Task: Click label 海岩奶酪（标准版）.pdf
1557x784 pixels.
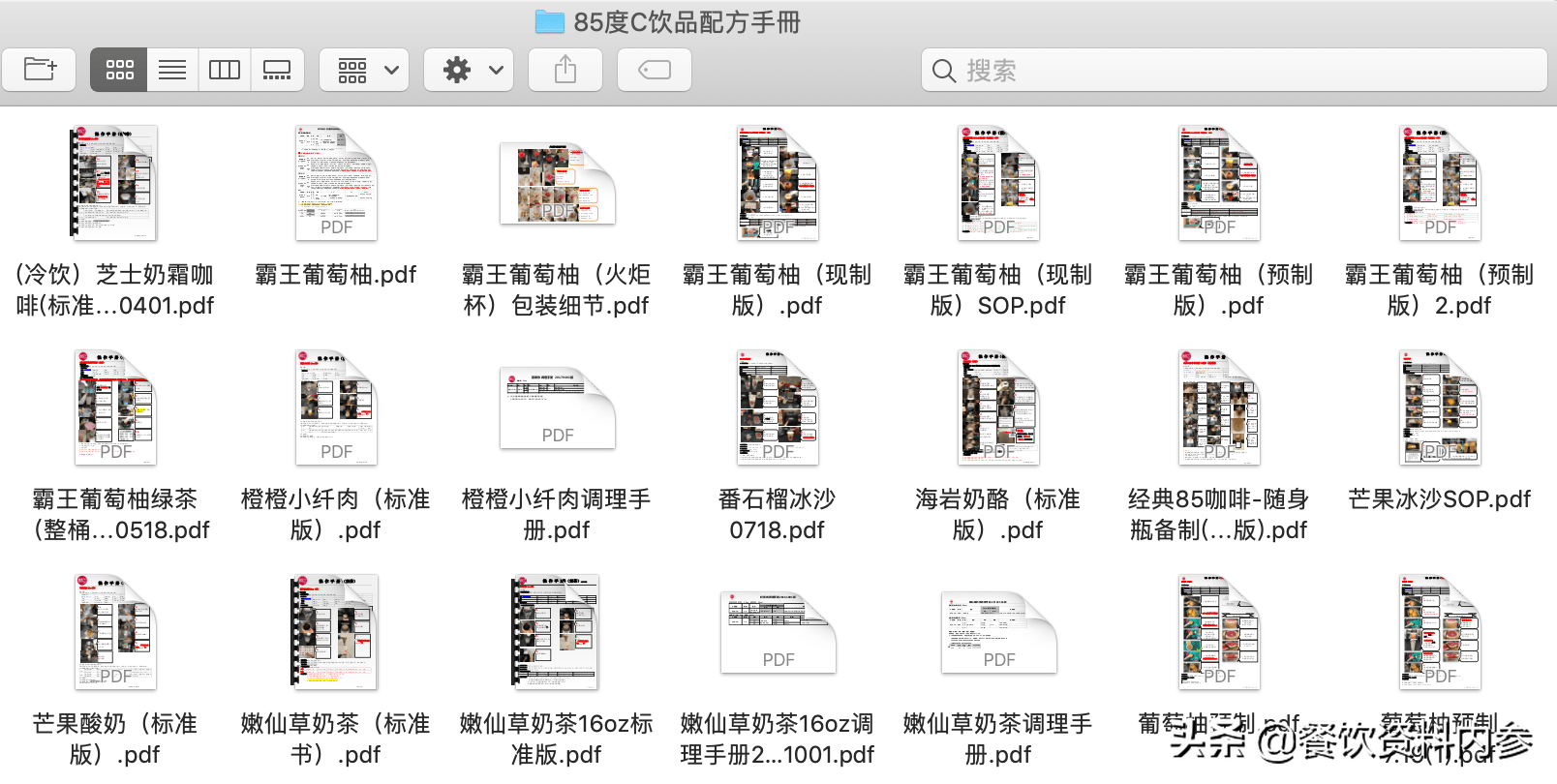Action: (x=998, y=515)
